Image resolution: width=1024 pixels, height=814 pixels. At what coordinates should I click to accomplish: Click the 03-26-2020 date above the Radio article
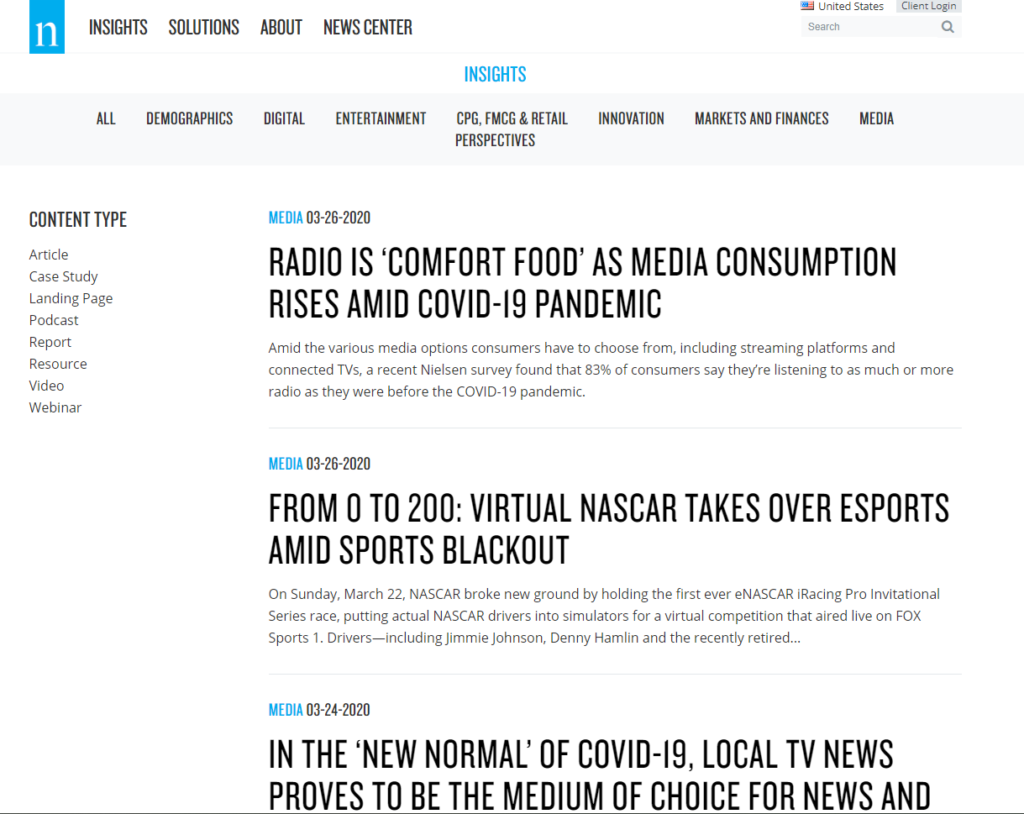point(338,218)
